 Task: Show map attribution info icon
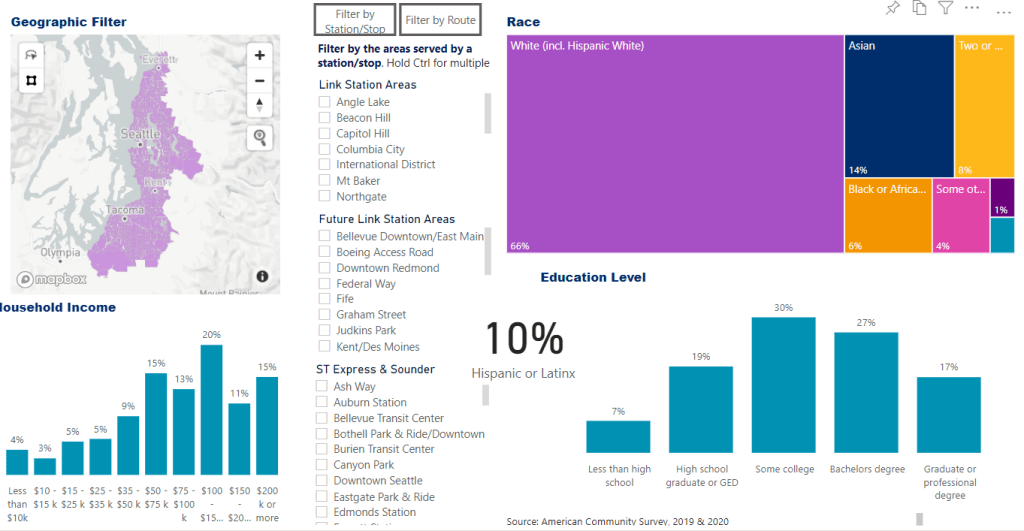pos(262,276)
